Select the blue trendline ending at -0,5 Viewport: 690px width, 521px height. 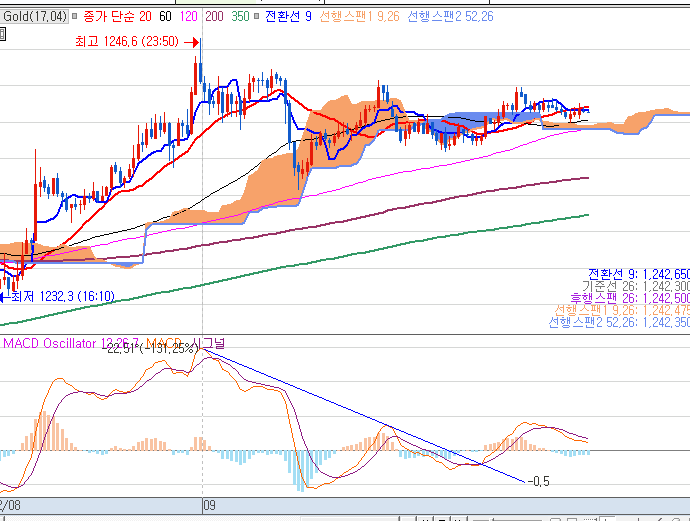365,416
